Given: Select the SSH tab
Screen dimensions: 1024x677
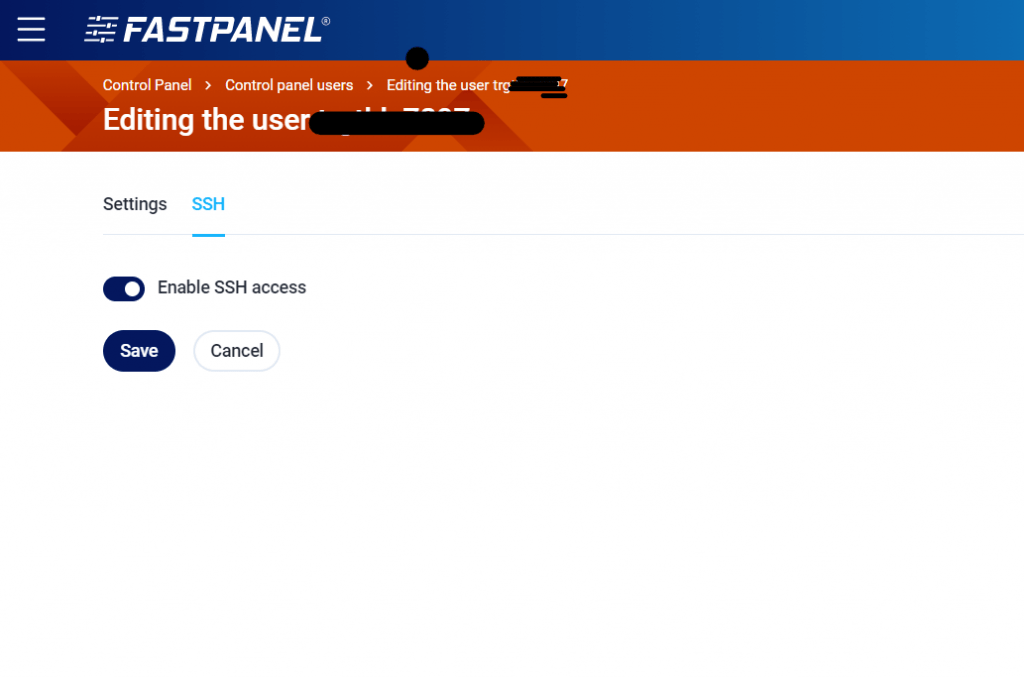Looking at the screenshot, I should point(208,204).
